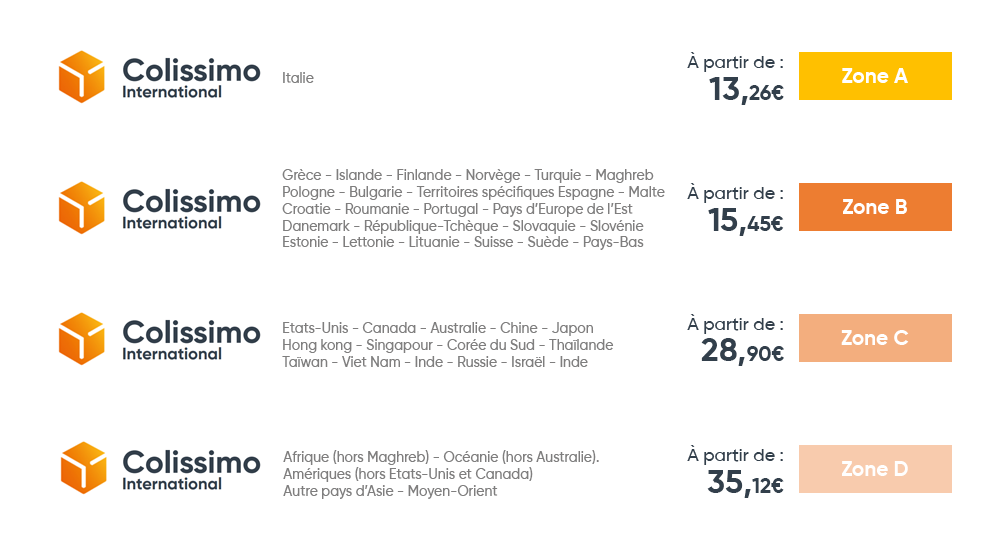Click the 13,26€ price

tap(746, 90)
